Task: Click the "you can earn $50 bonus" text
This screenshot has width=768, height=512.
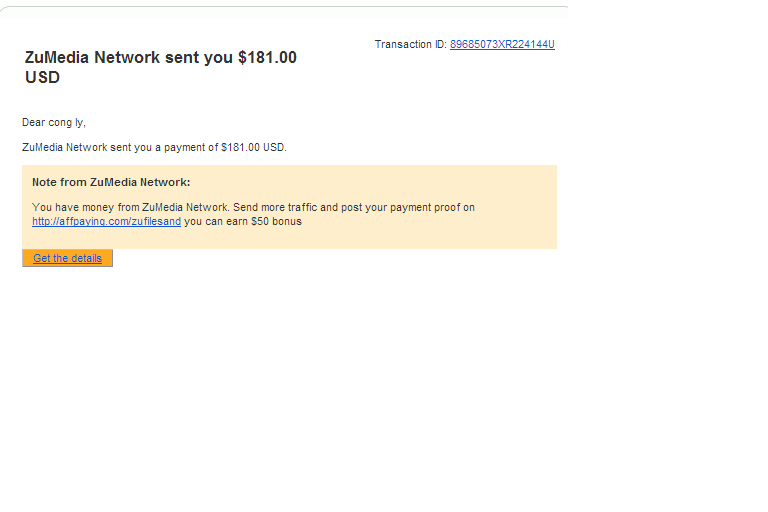Action: [x=243, y=221]
